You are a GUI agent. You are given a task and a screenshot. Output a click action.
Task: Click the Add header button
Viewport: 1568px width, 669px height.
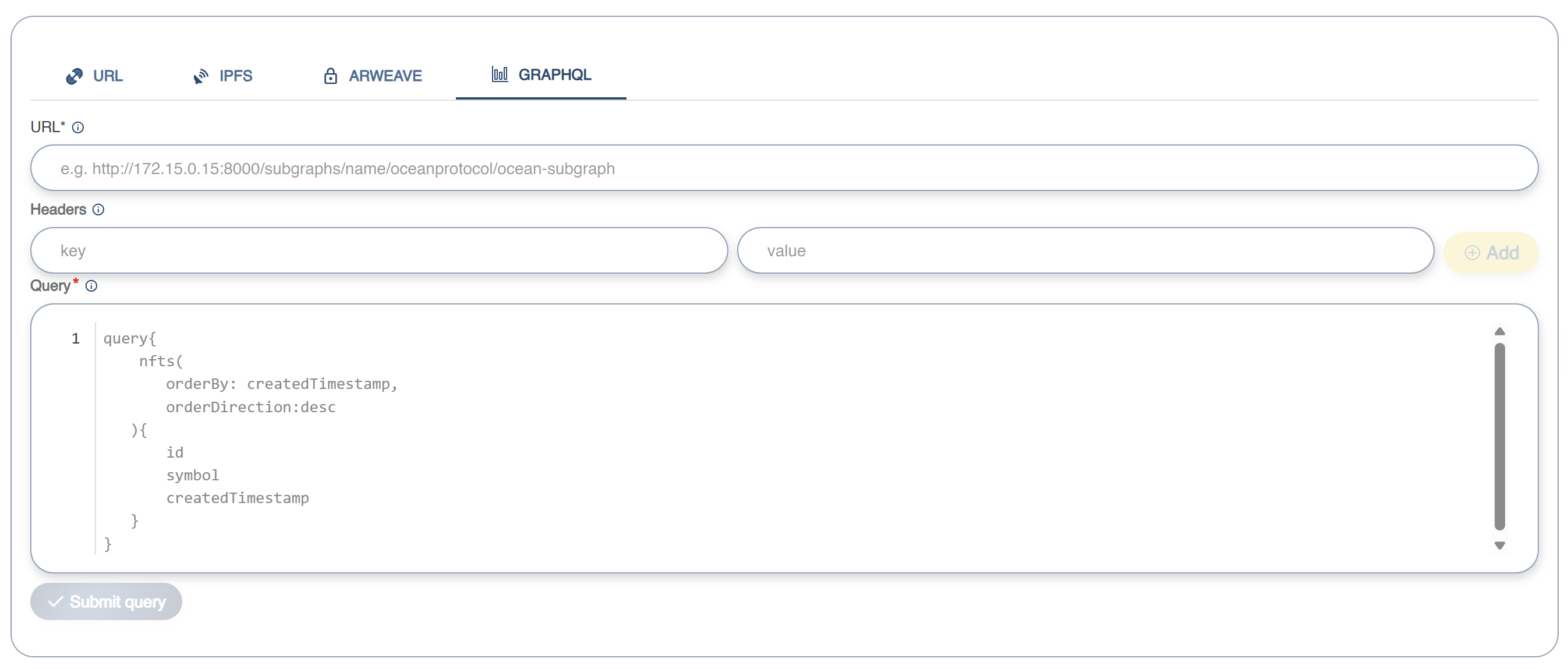tap(1491, 253)
